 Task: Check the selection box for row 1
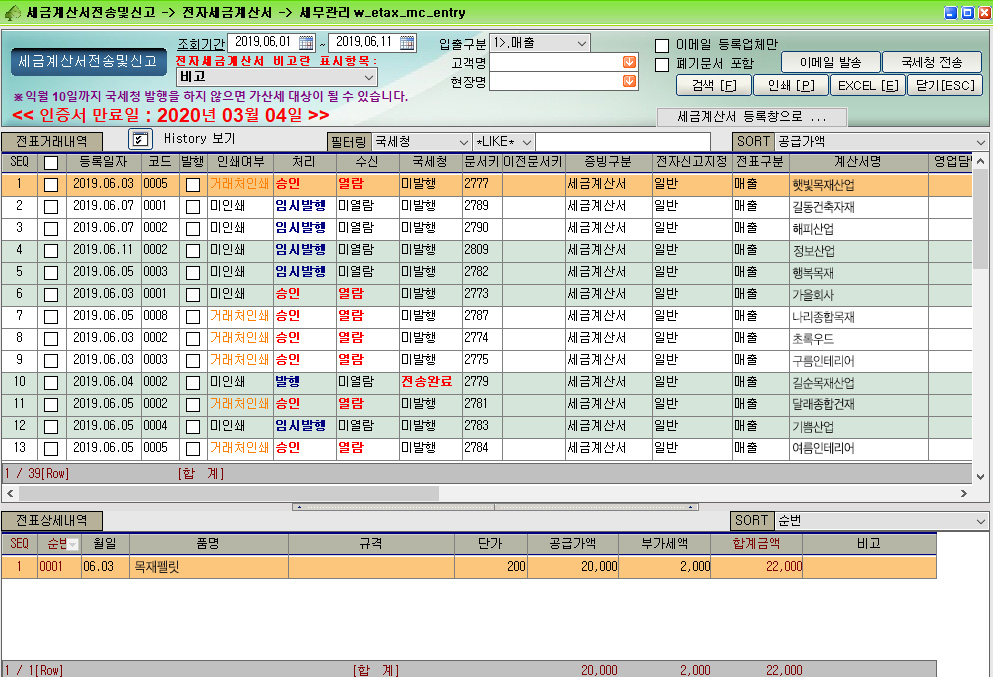51,185
